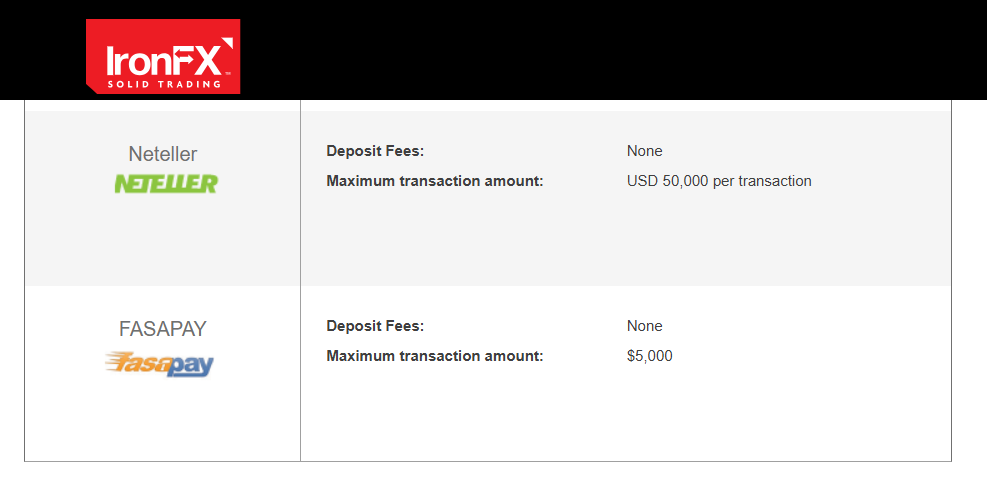This screenshot has height=482, width=987.
Task: Click FASAPAY's Maximum transaction amount label
Action: [x=434, y=356]
